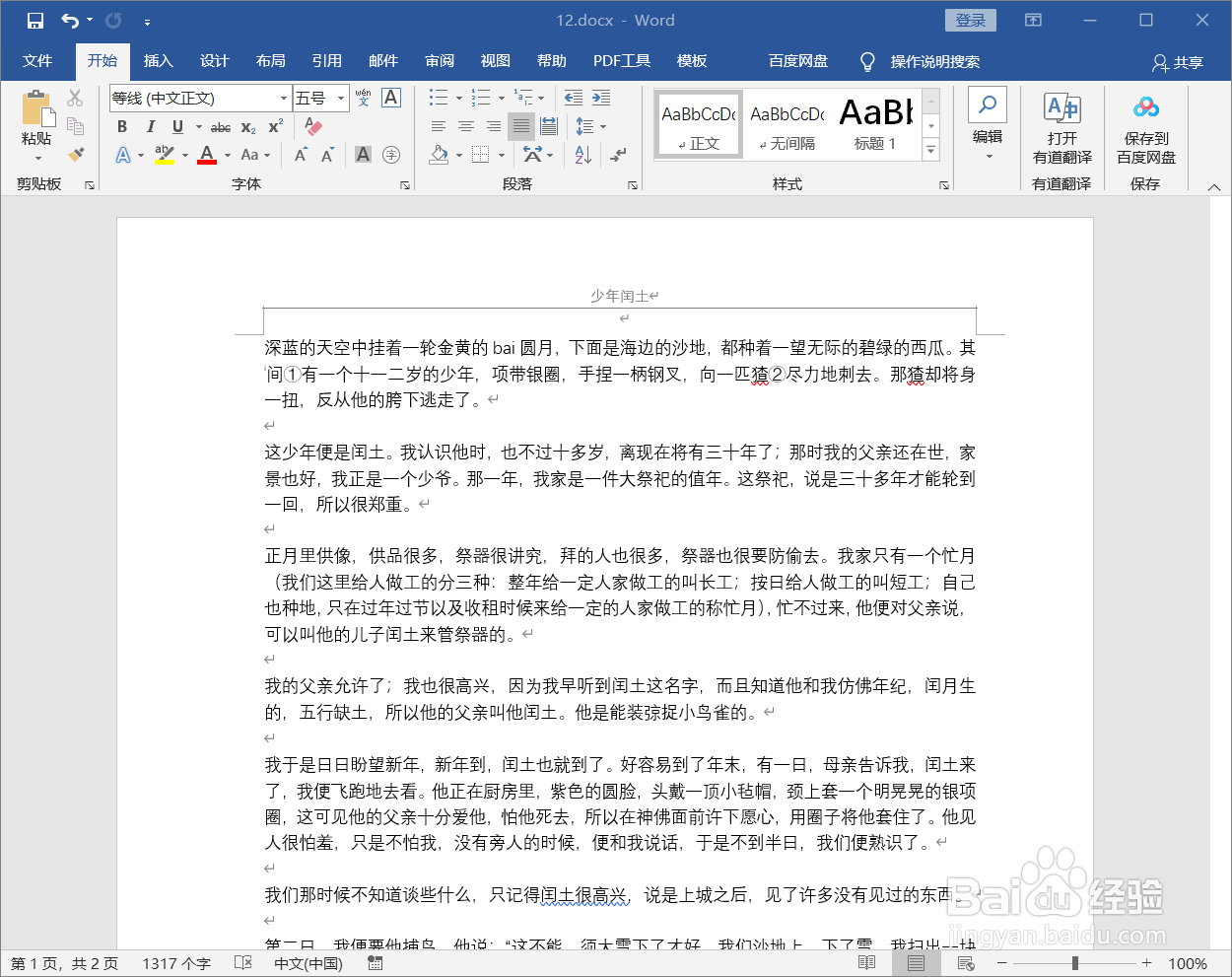Open the font size dropdown

click(x=341, y=98)
